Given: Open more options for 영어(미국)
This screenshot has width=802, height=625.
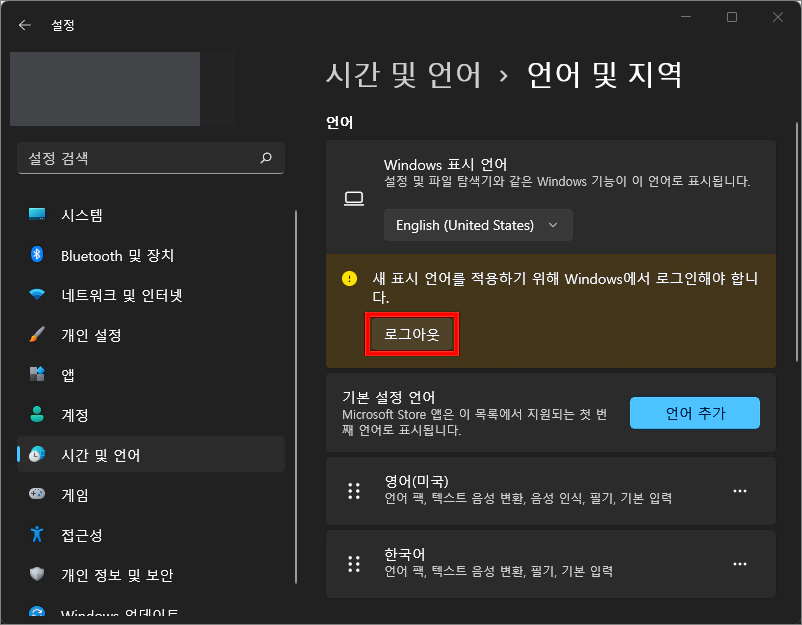Looking at the screenshot, I should tap(740, 491).
